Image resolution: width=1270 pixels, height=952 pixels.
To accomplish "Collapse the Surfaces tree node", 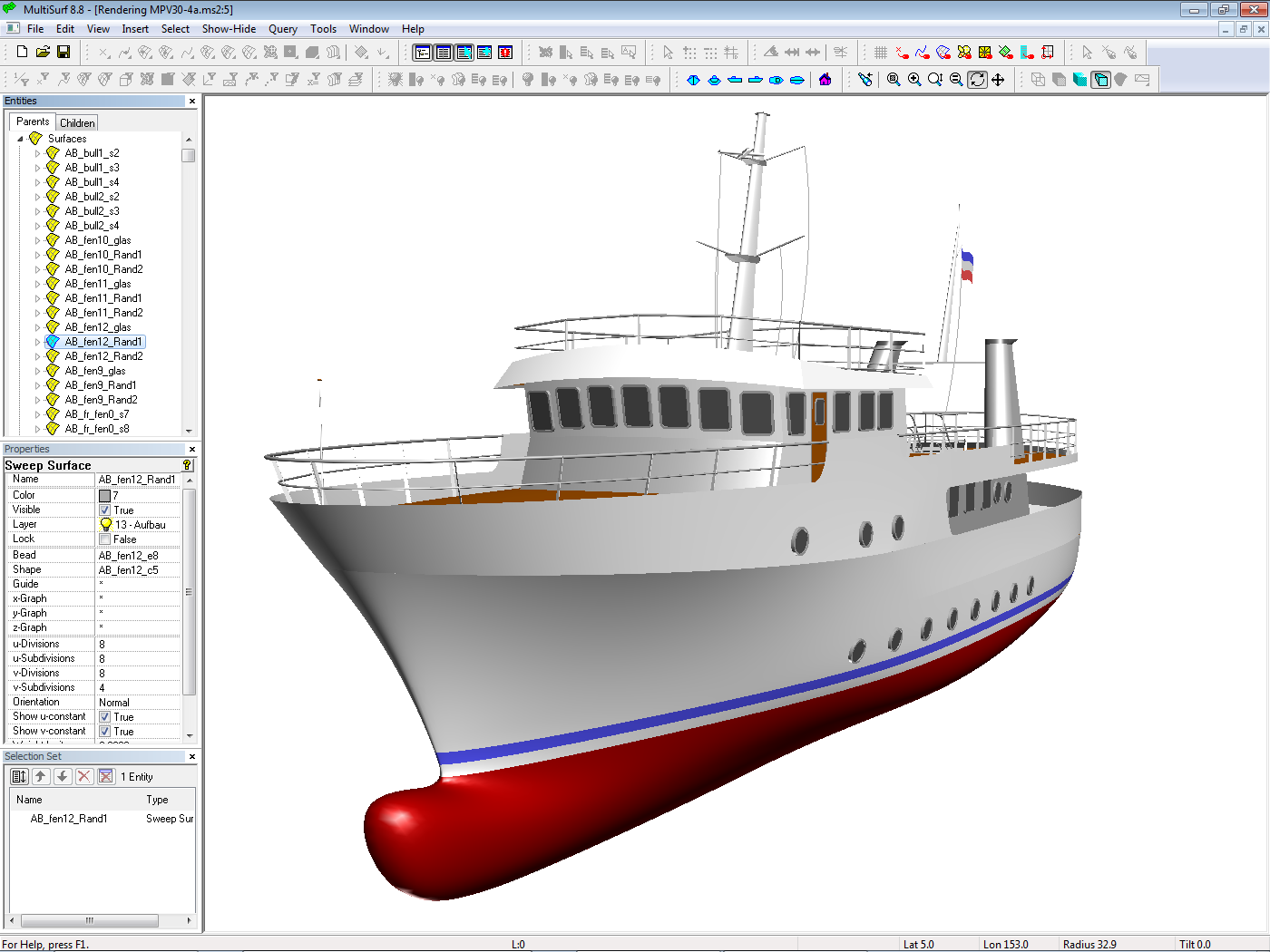I will point(21,139).
